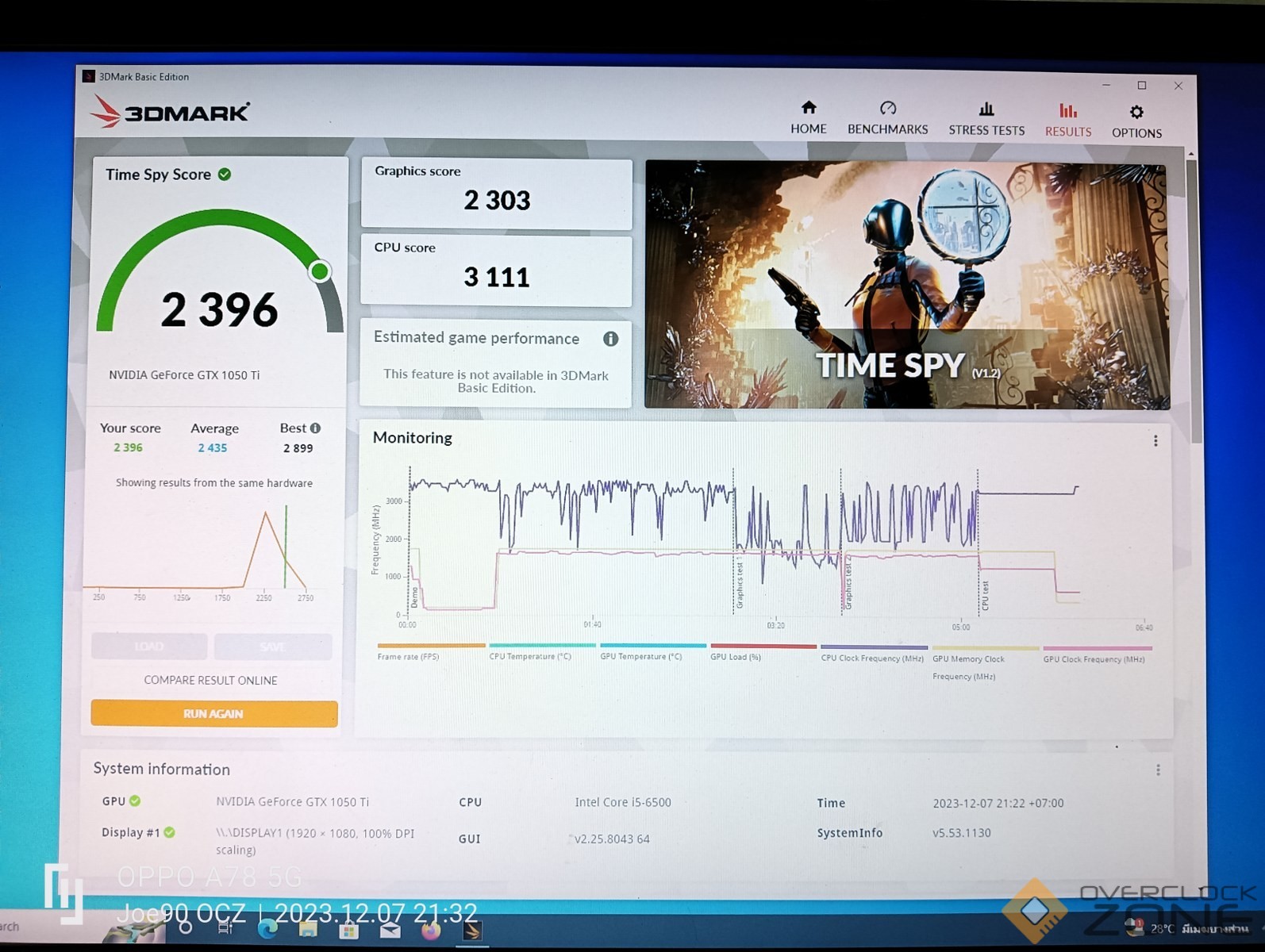Click the SystemInfo version v5.53.1130
The height and width of the screenshot is (952, 1265).
[962, 833]
